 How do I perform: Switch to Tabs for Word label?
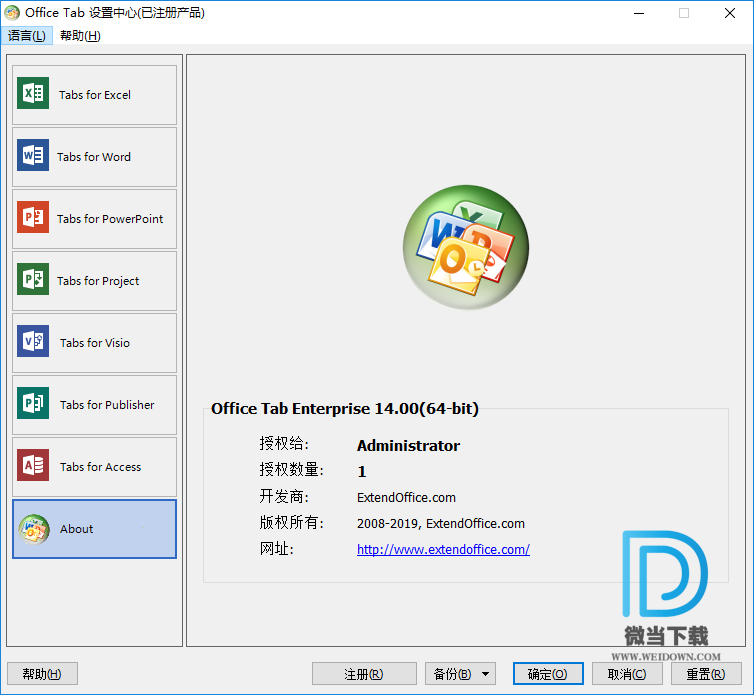coord(94,157)
